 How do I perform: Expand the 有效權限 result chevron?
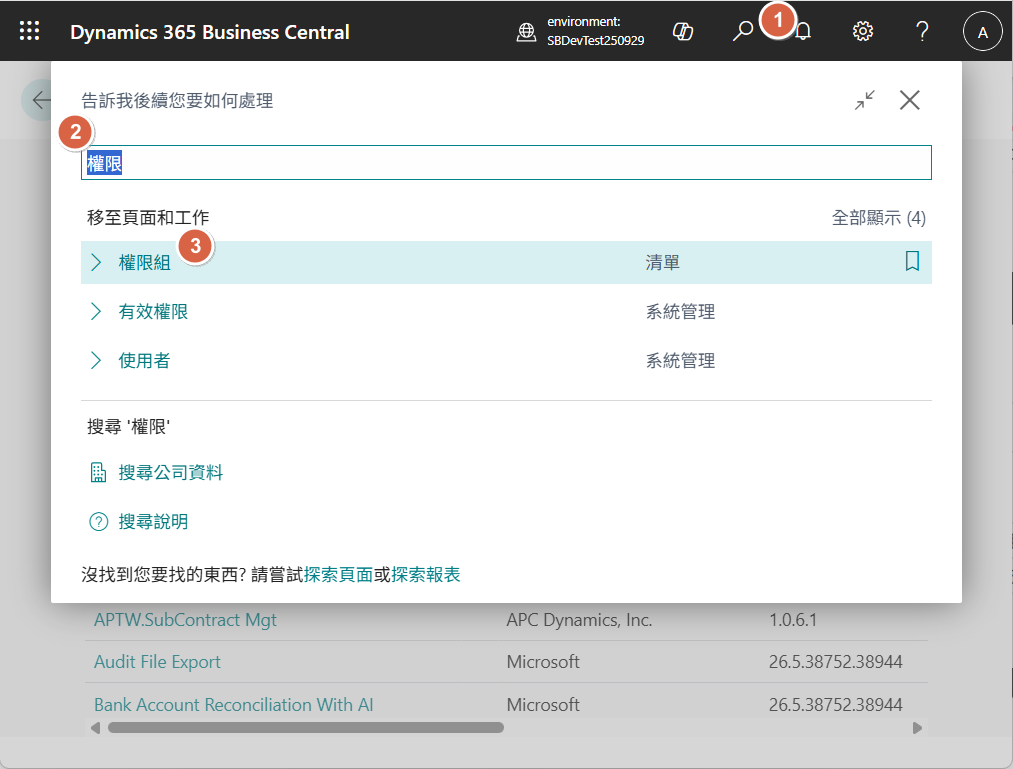pyautogui.click(x=96, y=311)
